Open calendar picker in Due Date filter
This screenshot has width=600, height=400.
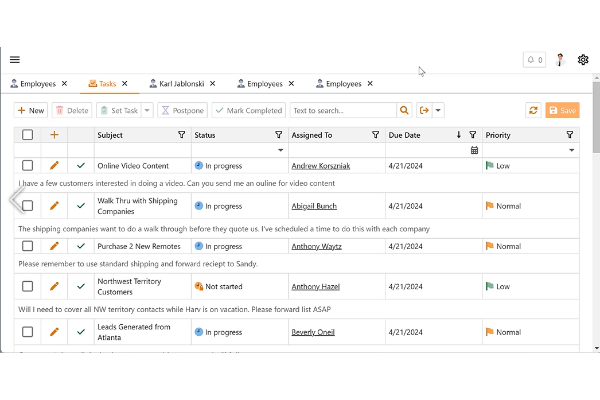click(x=474, y=150)
